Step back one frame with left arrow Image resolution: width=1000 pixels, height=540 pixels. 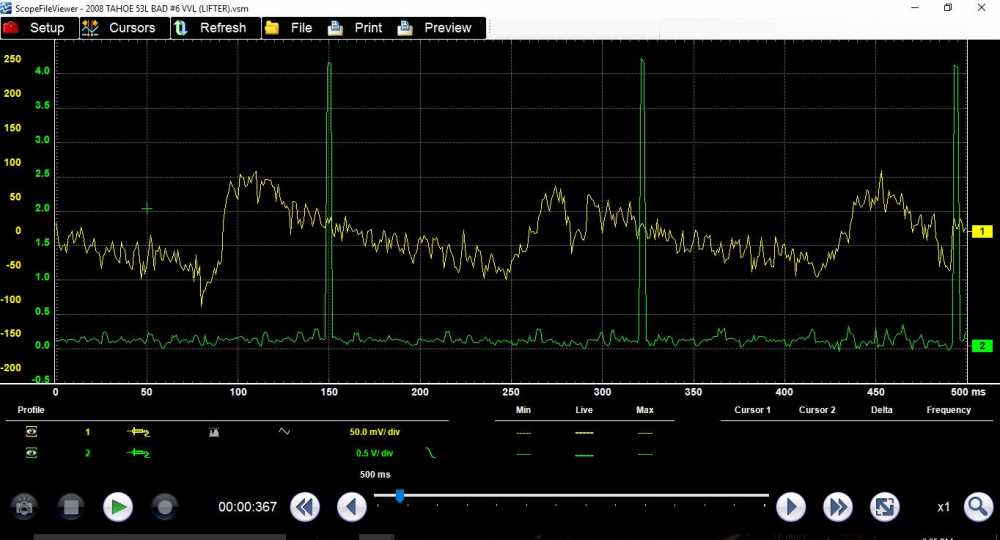click(x=351, y=507)
